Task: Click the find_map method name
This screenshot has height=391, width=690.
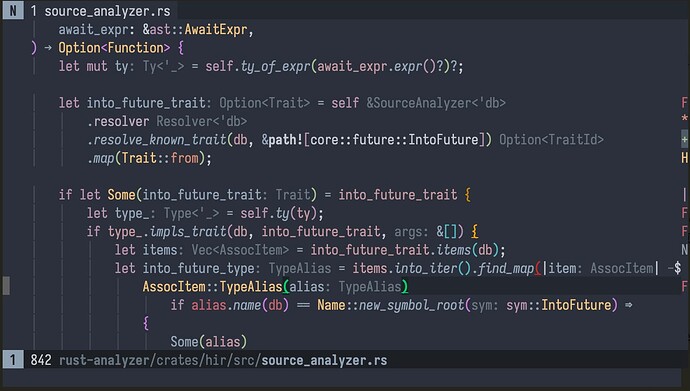Action: click(506, 268)
